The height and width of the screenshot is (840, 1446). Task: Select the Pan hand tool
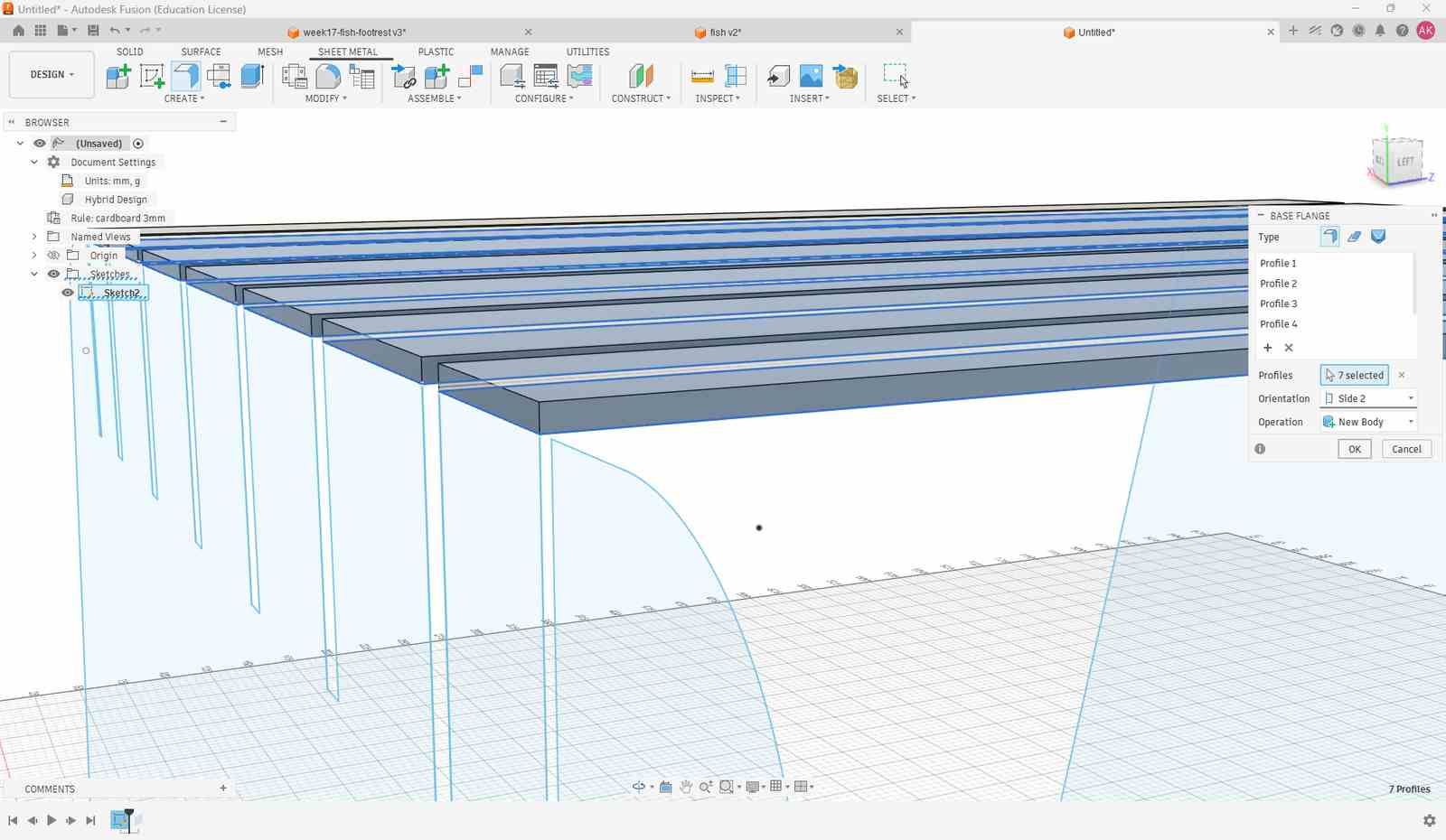[686, 787]
